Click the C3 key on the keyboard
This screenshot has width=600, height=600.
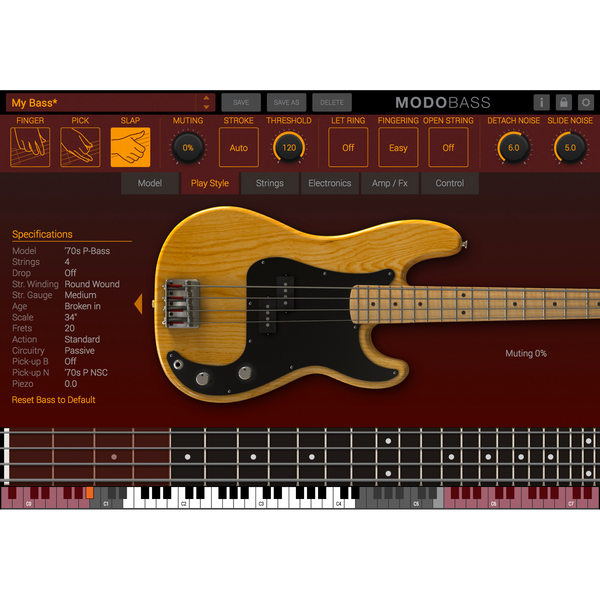point(261,504)
